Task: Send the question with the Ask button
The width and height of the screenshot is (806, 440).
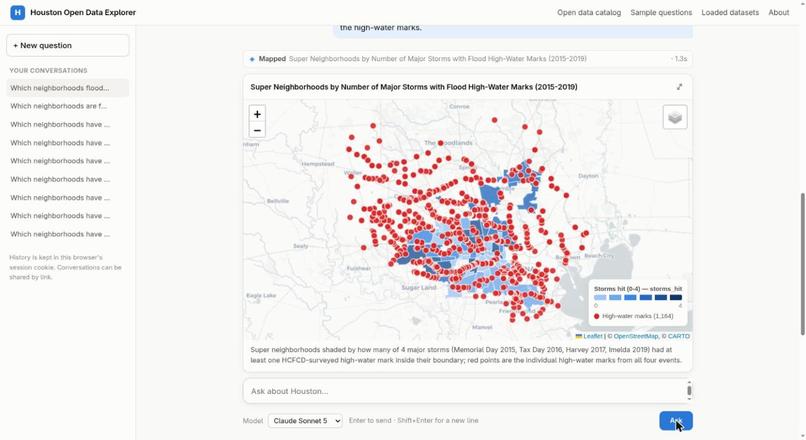Action: [675, 421]
